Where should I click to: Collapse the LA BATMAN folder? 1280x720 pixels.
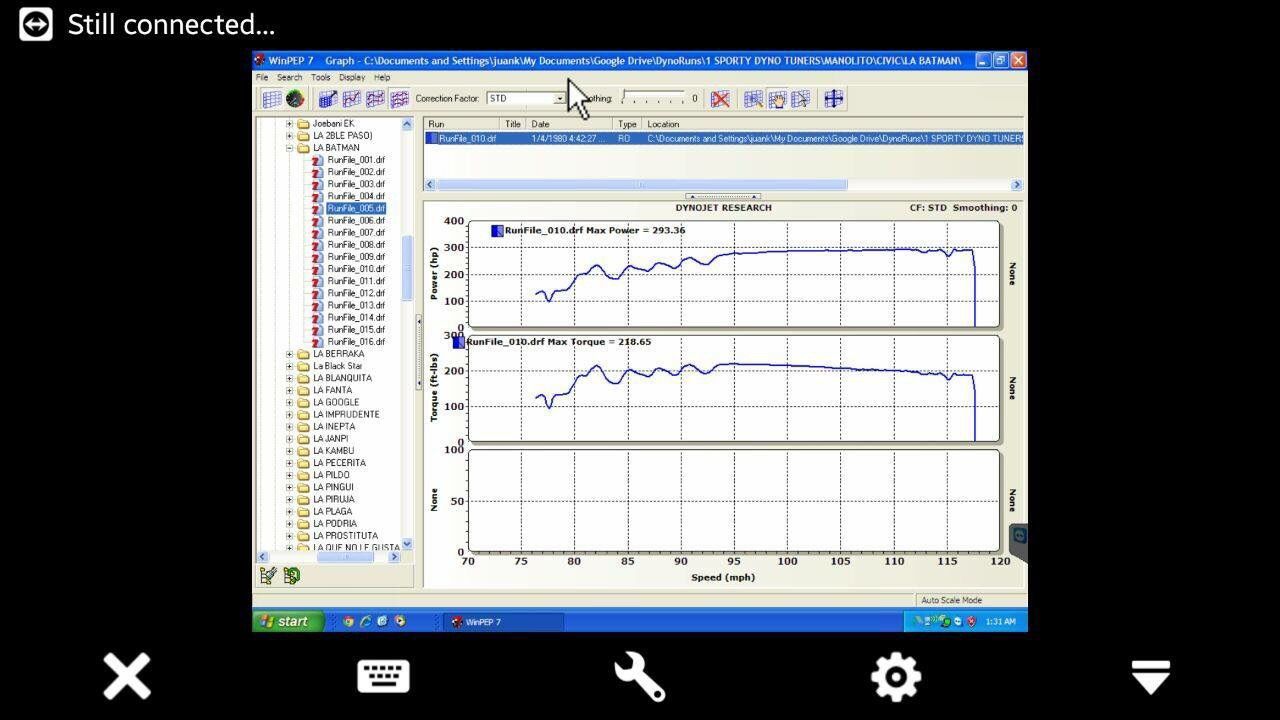point(290,148)
